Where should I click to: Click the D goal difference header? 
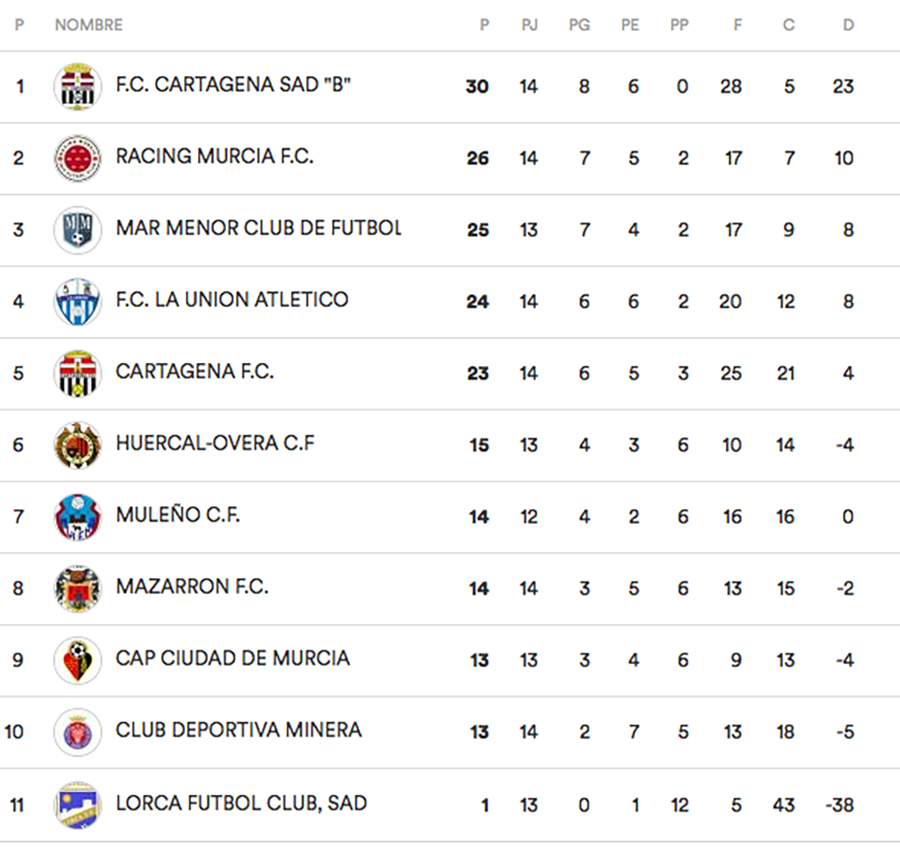pos(848,25)
